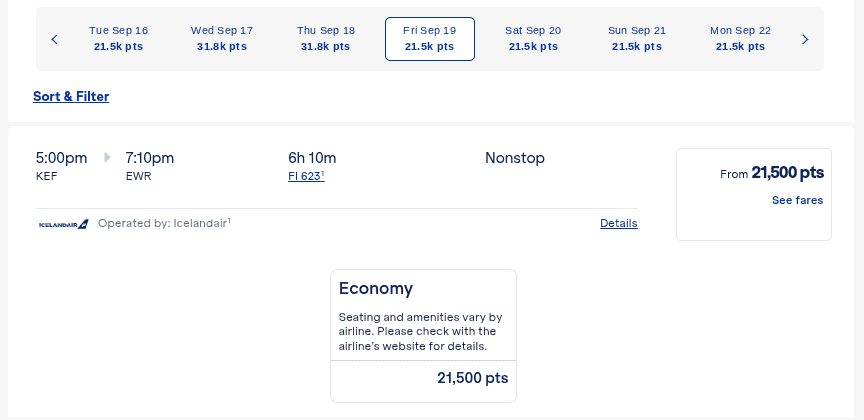
Task: Choose Thu Sep 18 for 31.8k pts
Action: click(x=326, y=39)
